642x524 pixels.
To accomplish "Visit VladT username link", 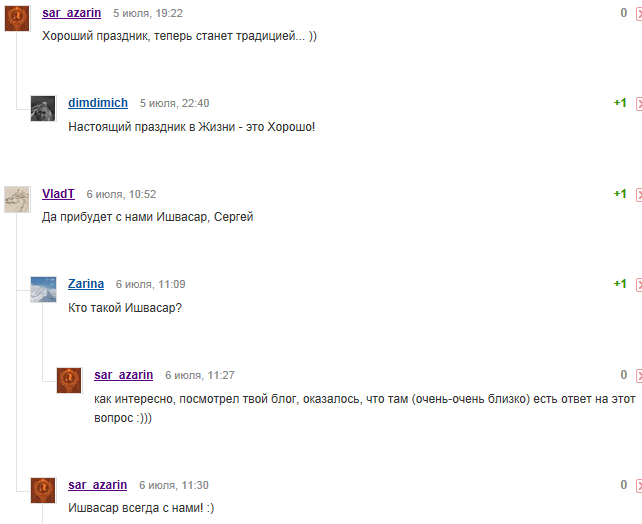I will [x=58, y=194].
